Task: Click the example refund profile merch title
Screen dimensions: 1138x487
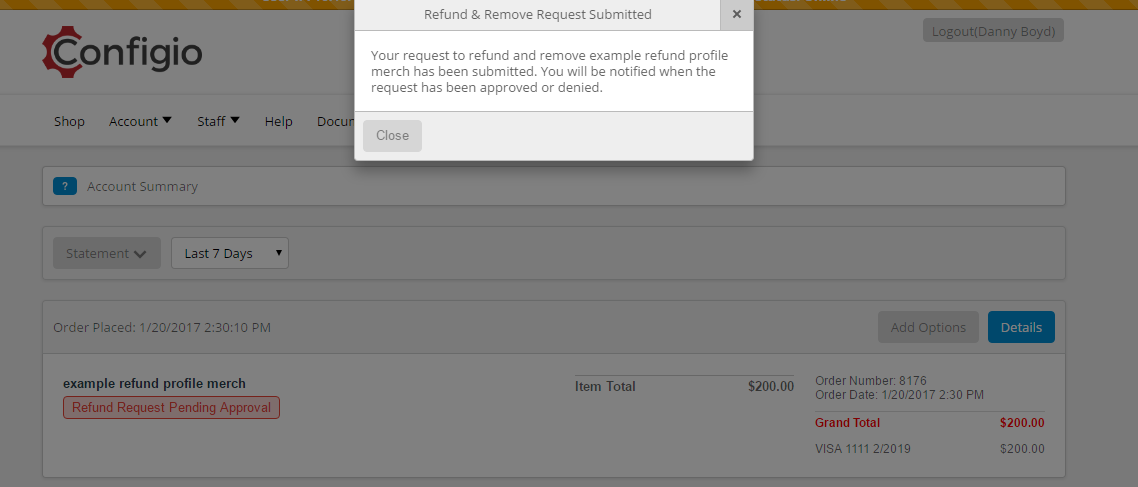Action: pos(155,383)
